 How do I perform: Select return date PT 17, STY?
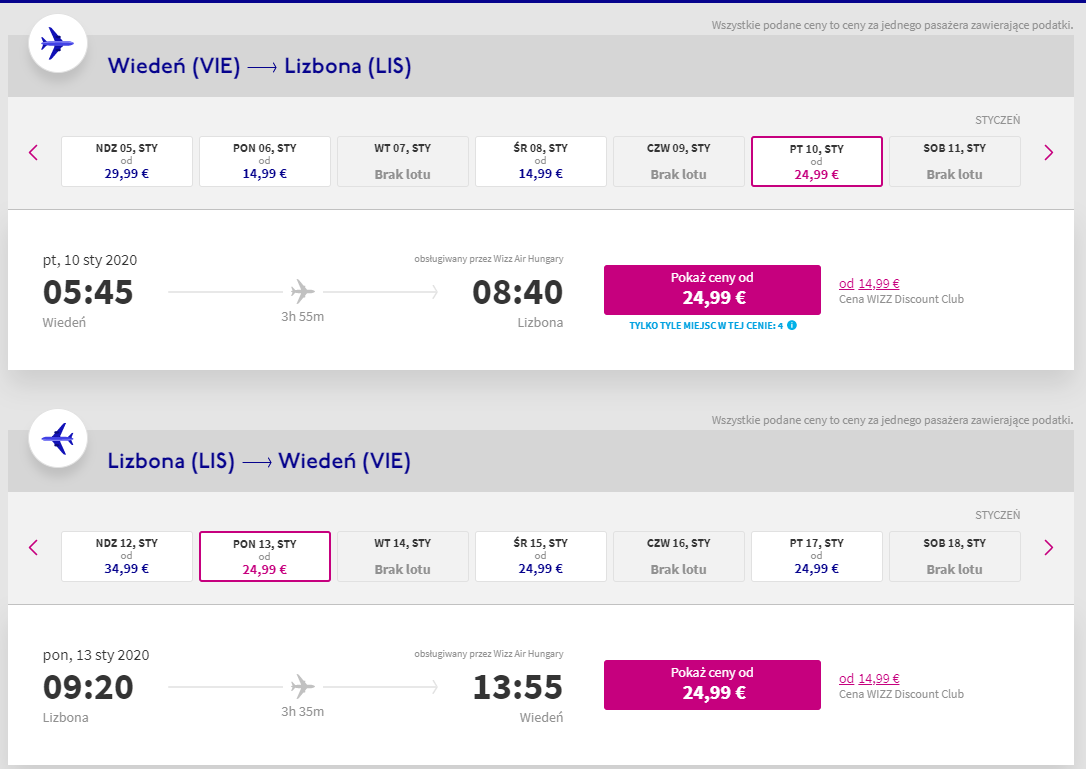click(x=817, y=556)
